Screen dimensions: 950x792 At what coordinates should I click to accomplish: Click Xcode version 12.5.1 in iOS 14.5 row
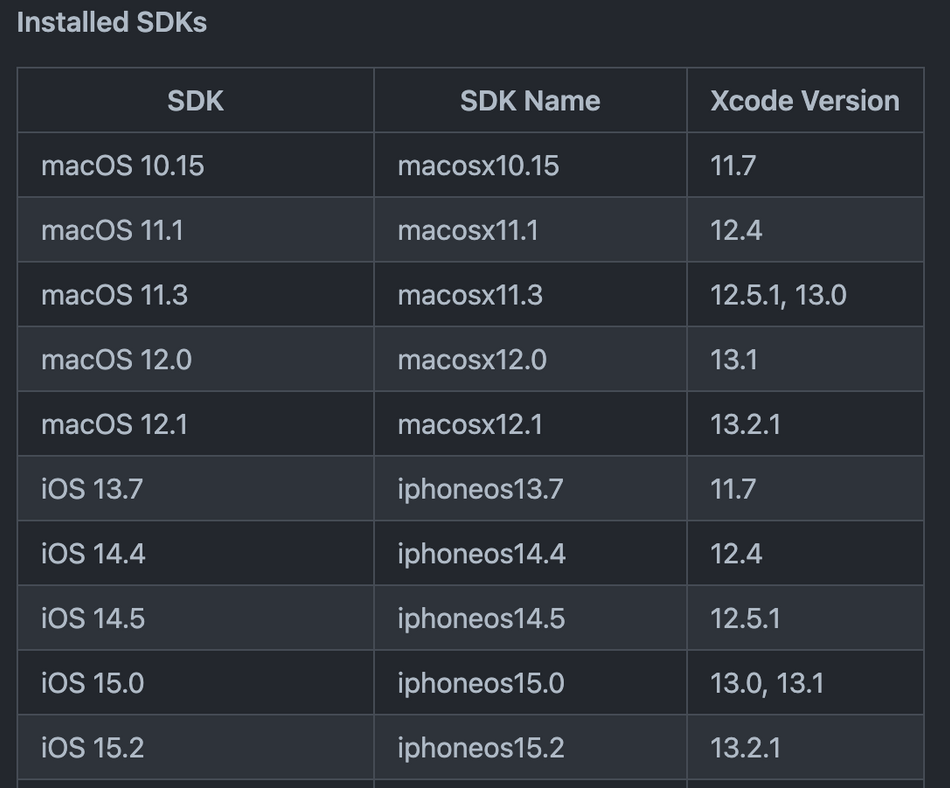pyautogui.click(x=805, y=619)
